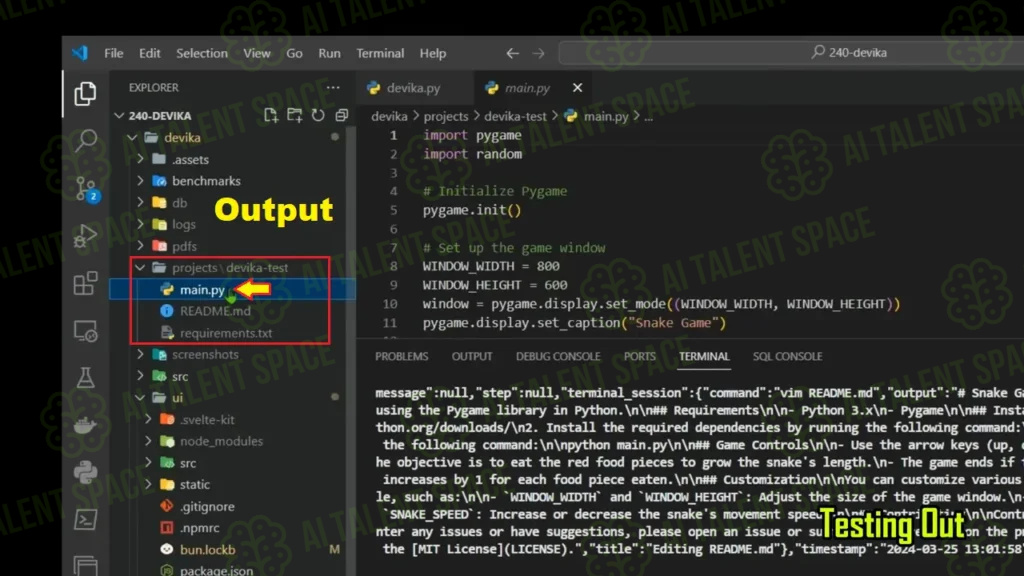This screenshot has width=1024, height=576.
Task: Show the TERMINAL panel tab
Action: tap(704, 357)
